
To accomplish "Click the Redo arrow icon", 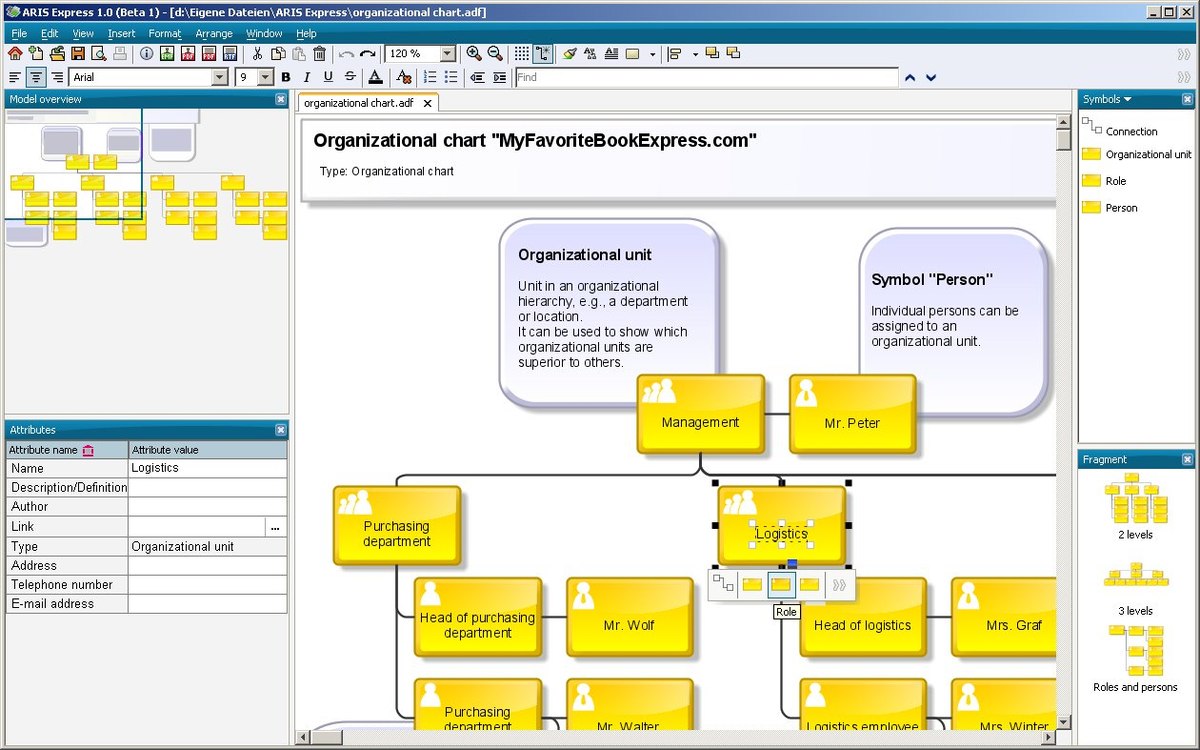I will (368, 54).
